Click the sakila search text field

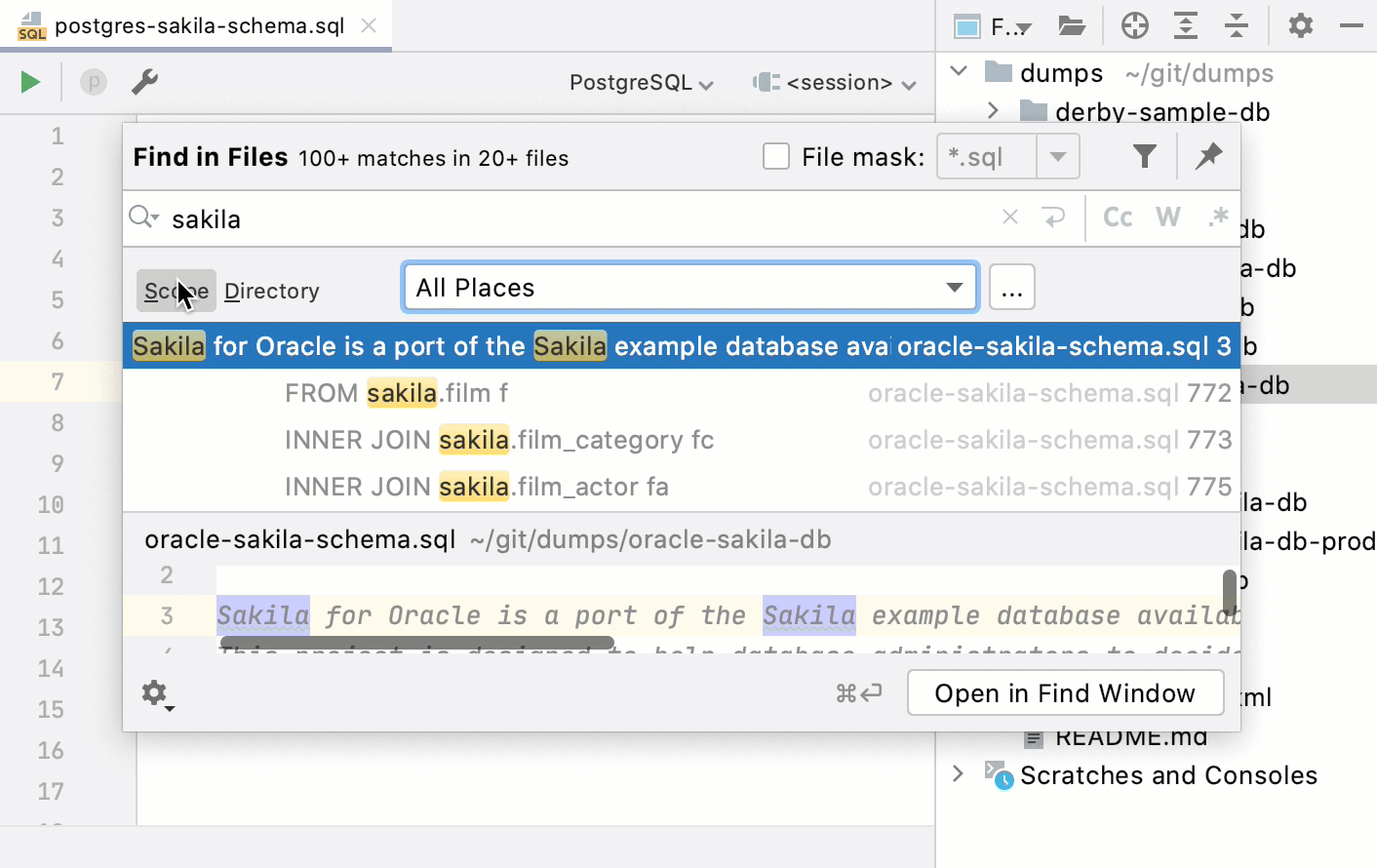(x=575, y=219)
